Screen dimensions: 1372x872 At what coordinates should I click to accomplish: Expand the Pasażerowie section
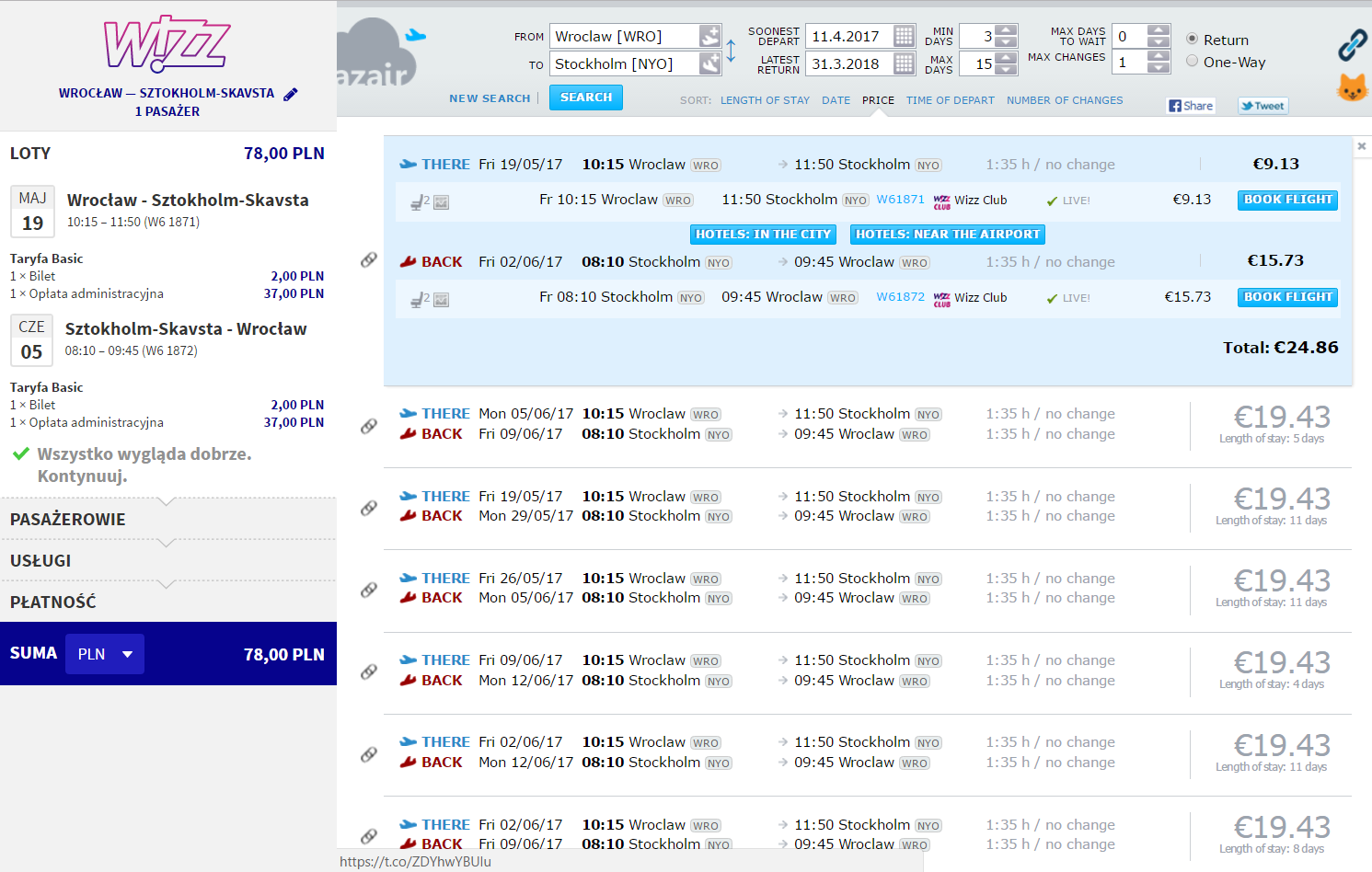click(x=167, y=519)
